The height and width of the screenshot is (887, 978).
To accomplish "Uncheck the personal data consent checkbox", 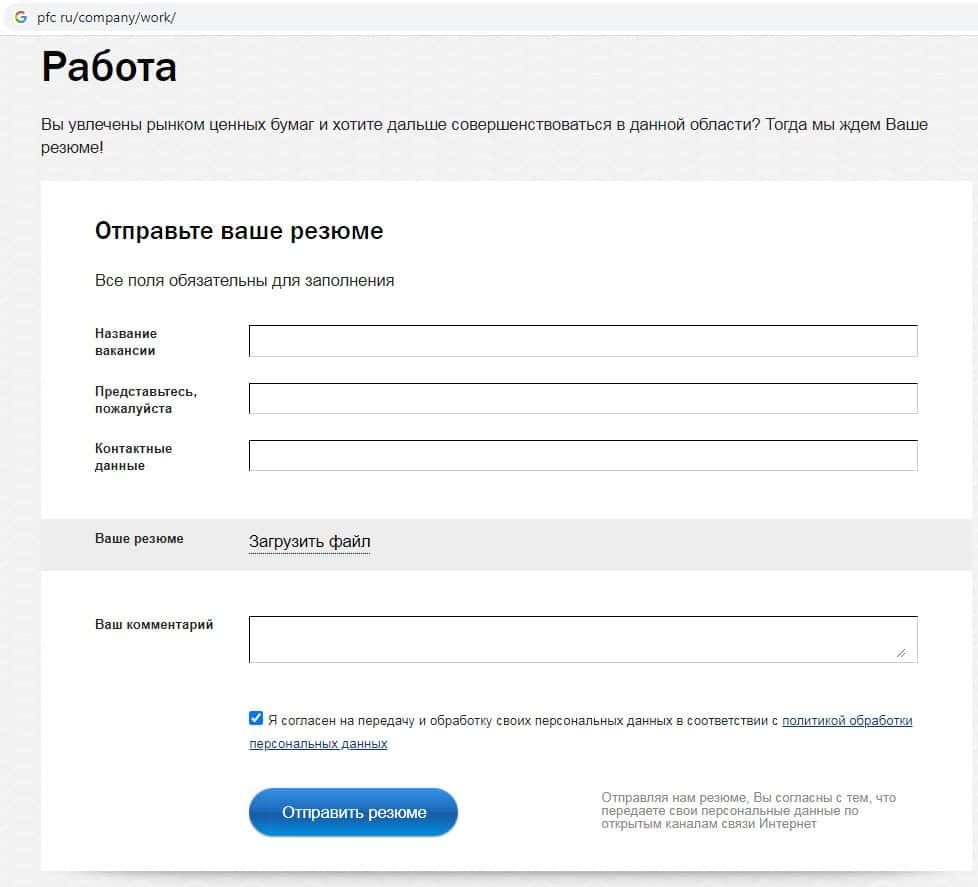I will pyautogui.click(x=256, y=718).
